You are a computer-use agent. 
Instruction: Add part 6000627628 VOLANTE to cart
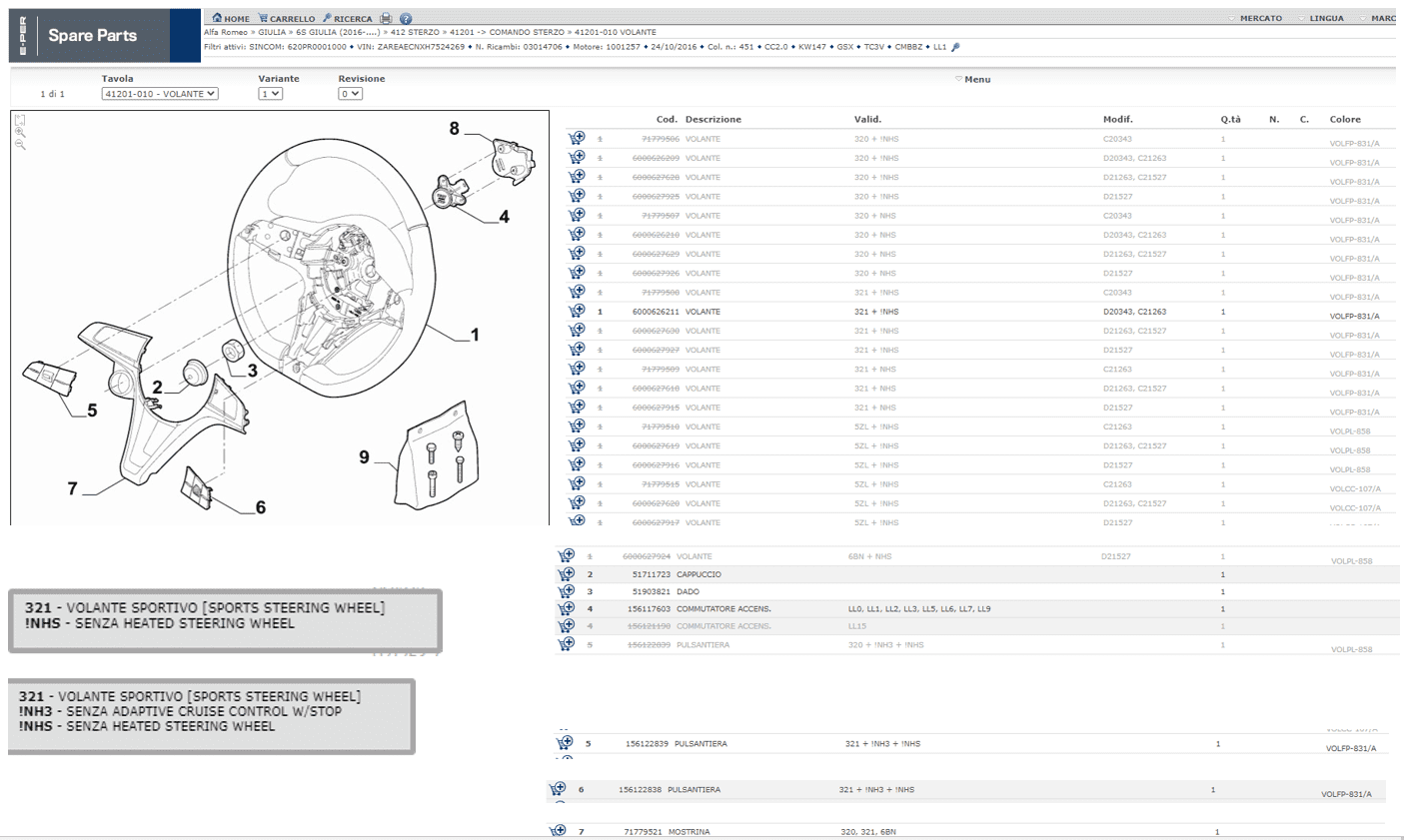[x=577, y=177]
